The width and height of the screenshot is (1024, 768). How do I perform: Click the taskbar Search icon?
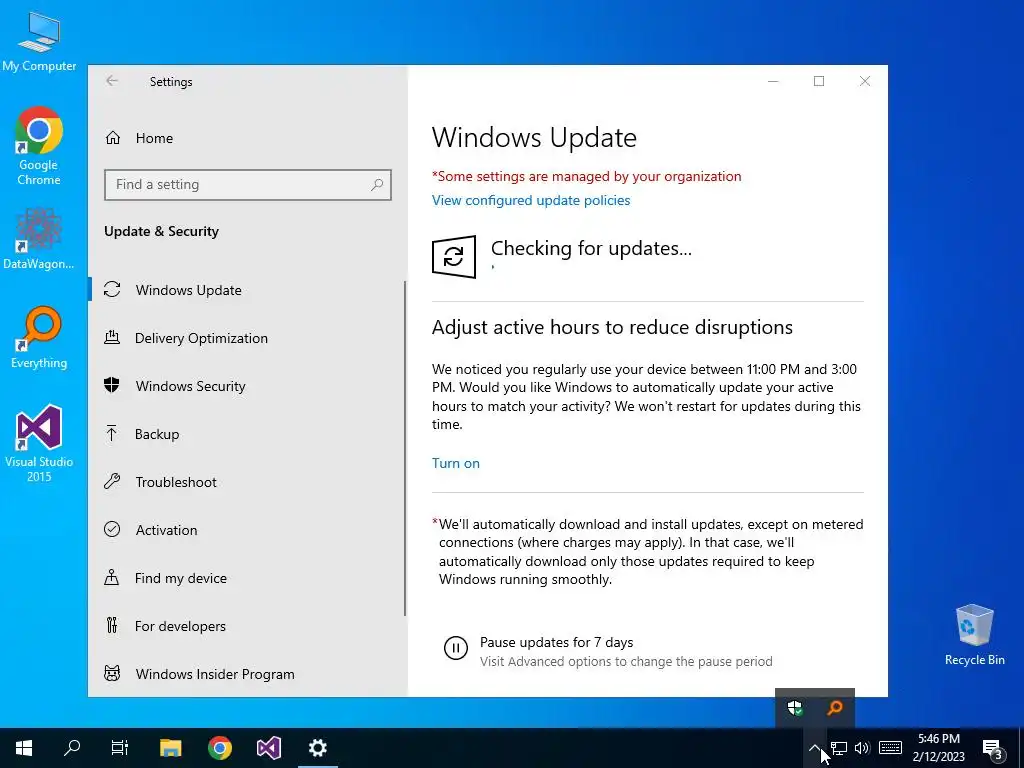tap(72, 748)
